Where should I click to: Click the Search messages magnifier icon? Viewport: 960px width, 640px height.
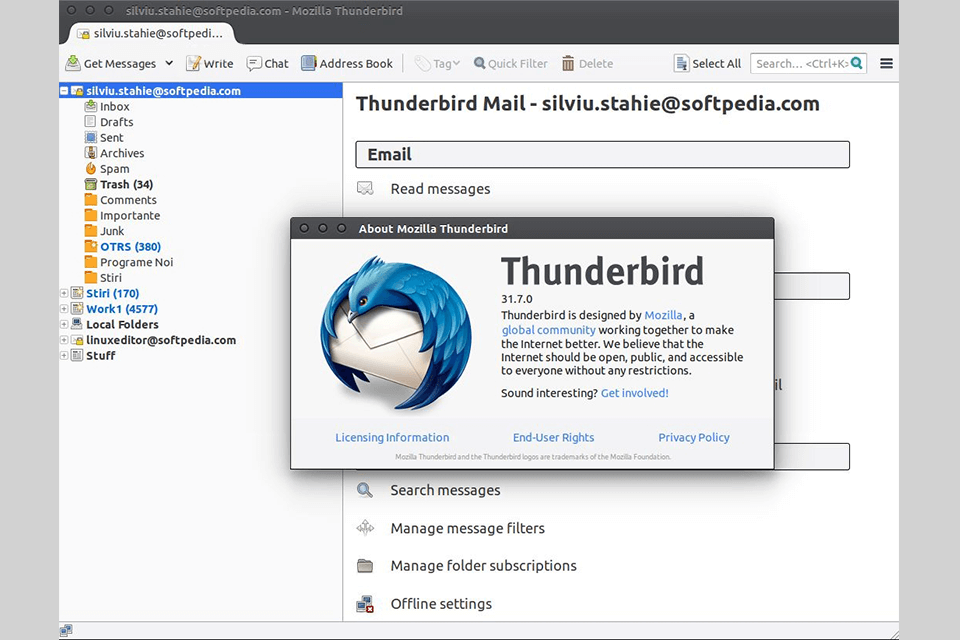click(365, 490)
